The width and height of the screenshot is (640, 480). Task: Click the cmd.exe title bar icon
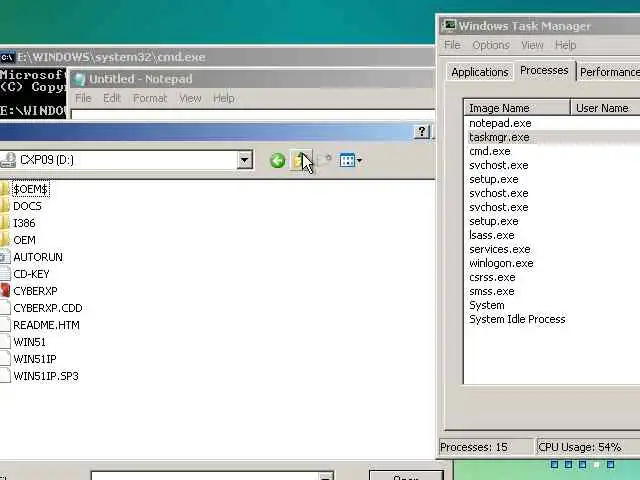pos(7,57)
